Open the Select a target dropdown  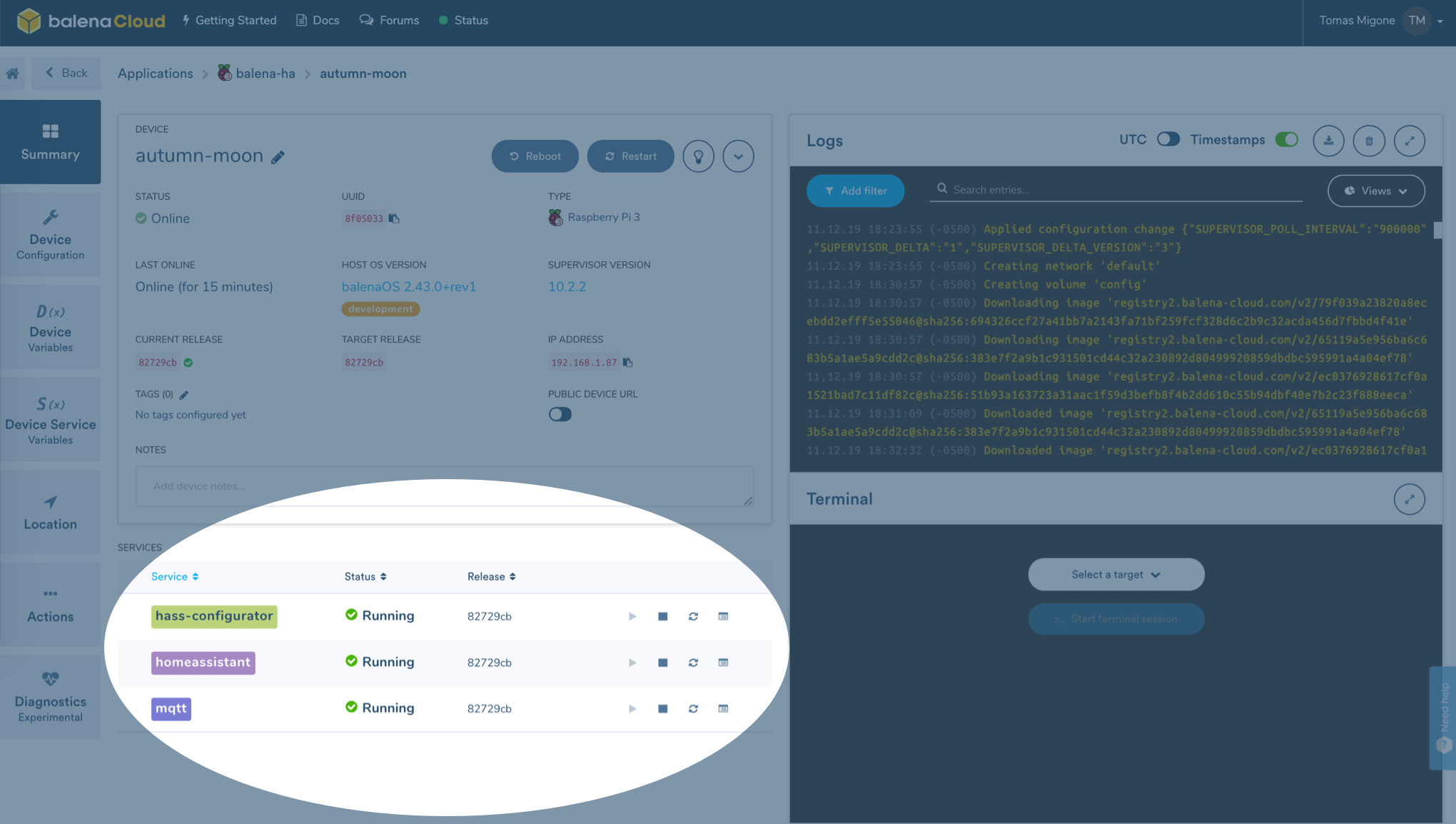(x=1116, y=574)
